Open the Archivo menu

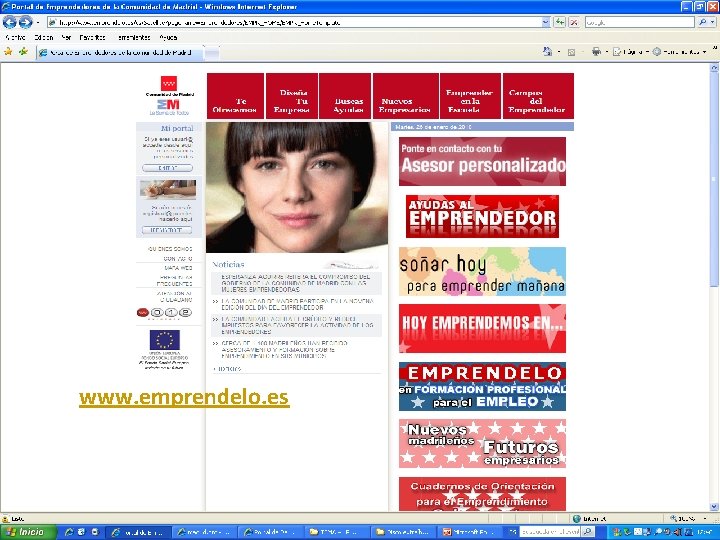15,38
